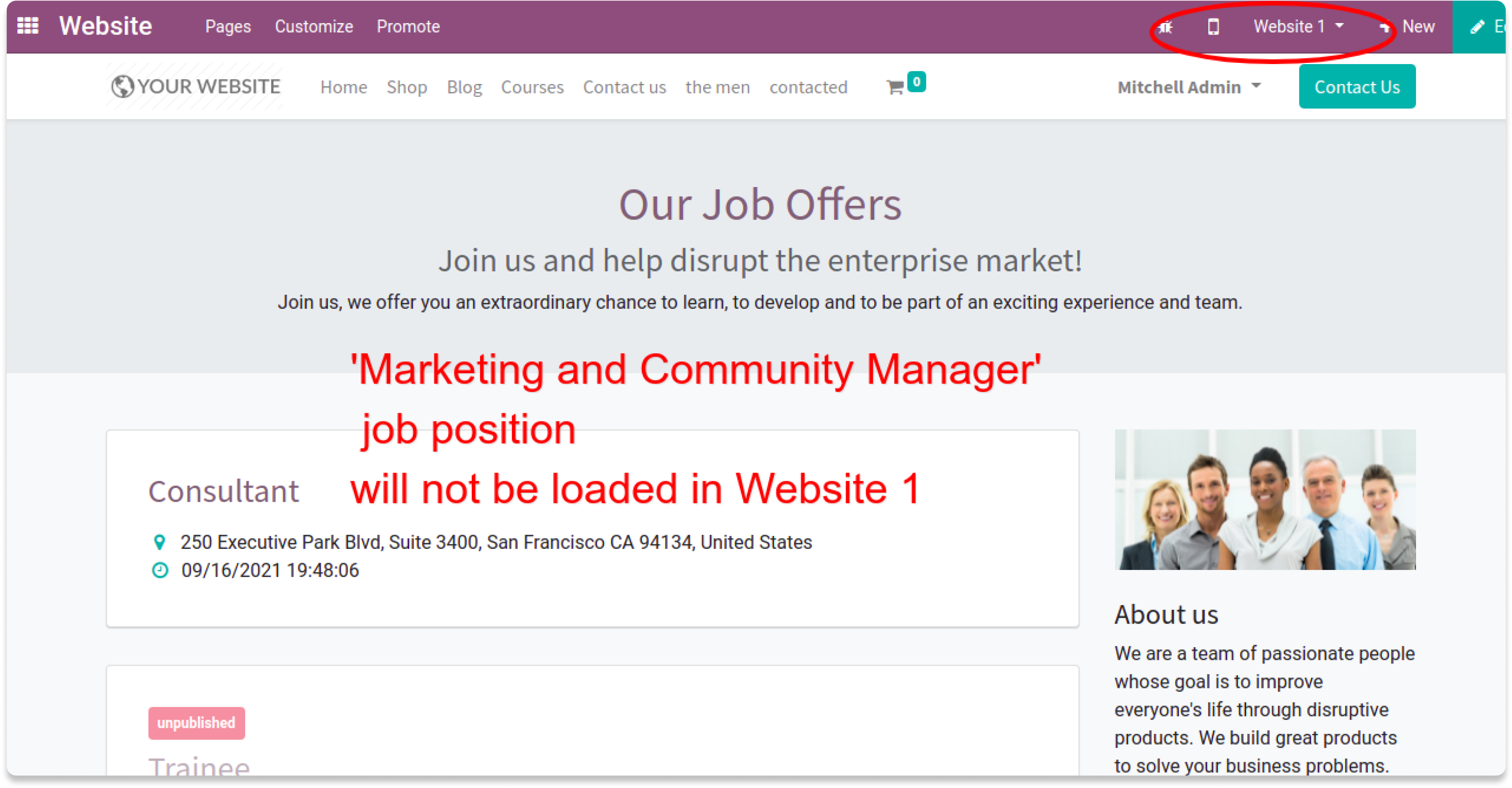Click the location pin icon under Consultant

pos(159,542)
